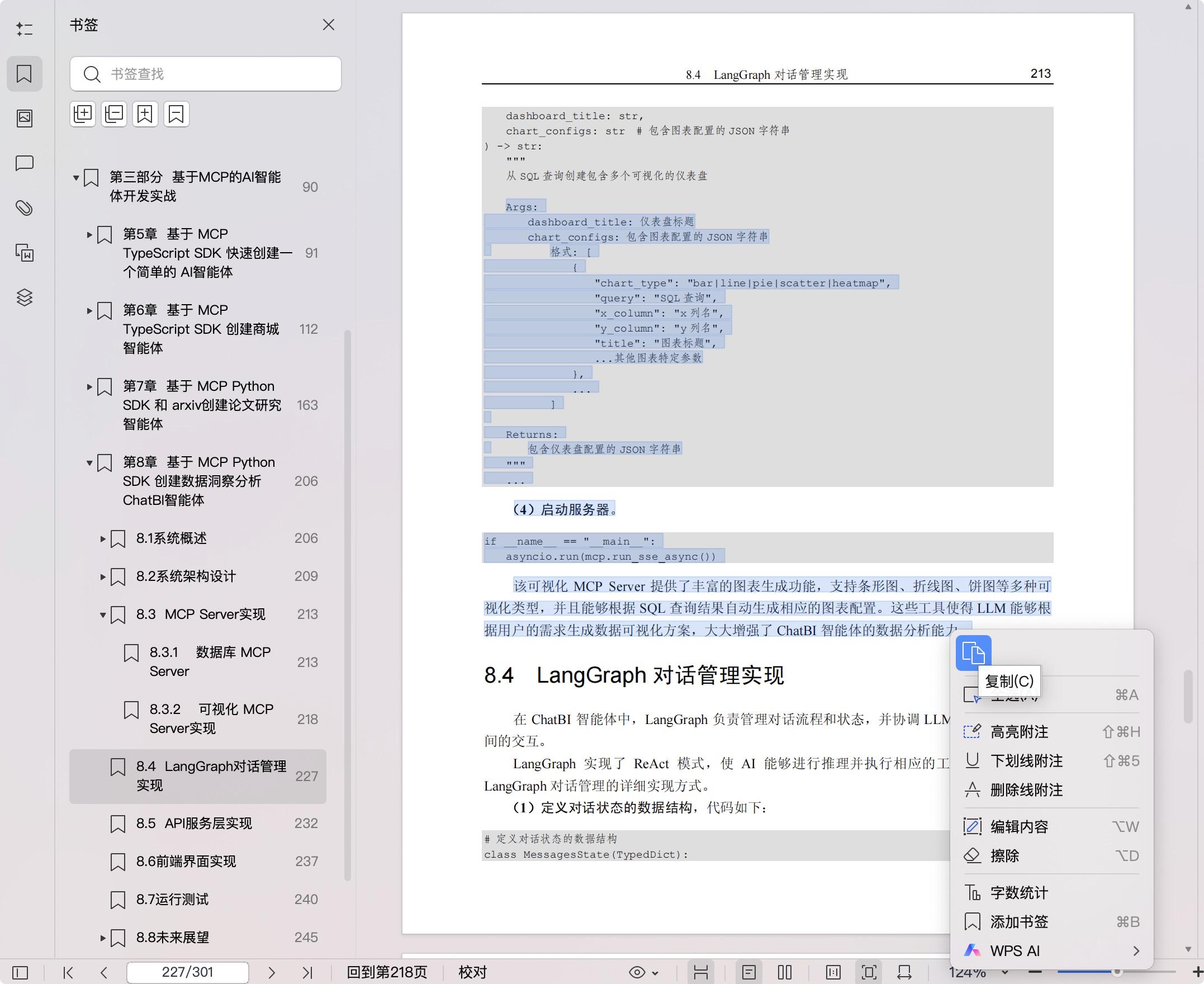Screen dimensions: 1204x984
Task: Toggle the fit page view icon
Action: (869, 973)
